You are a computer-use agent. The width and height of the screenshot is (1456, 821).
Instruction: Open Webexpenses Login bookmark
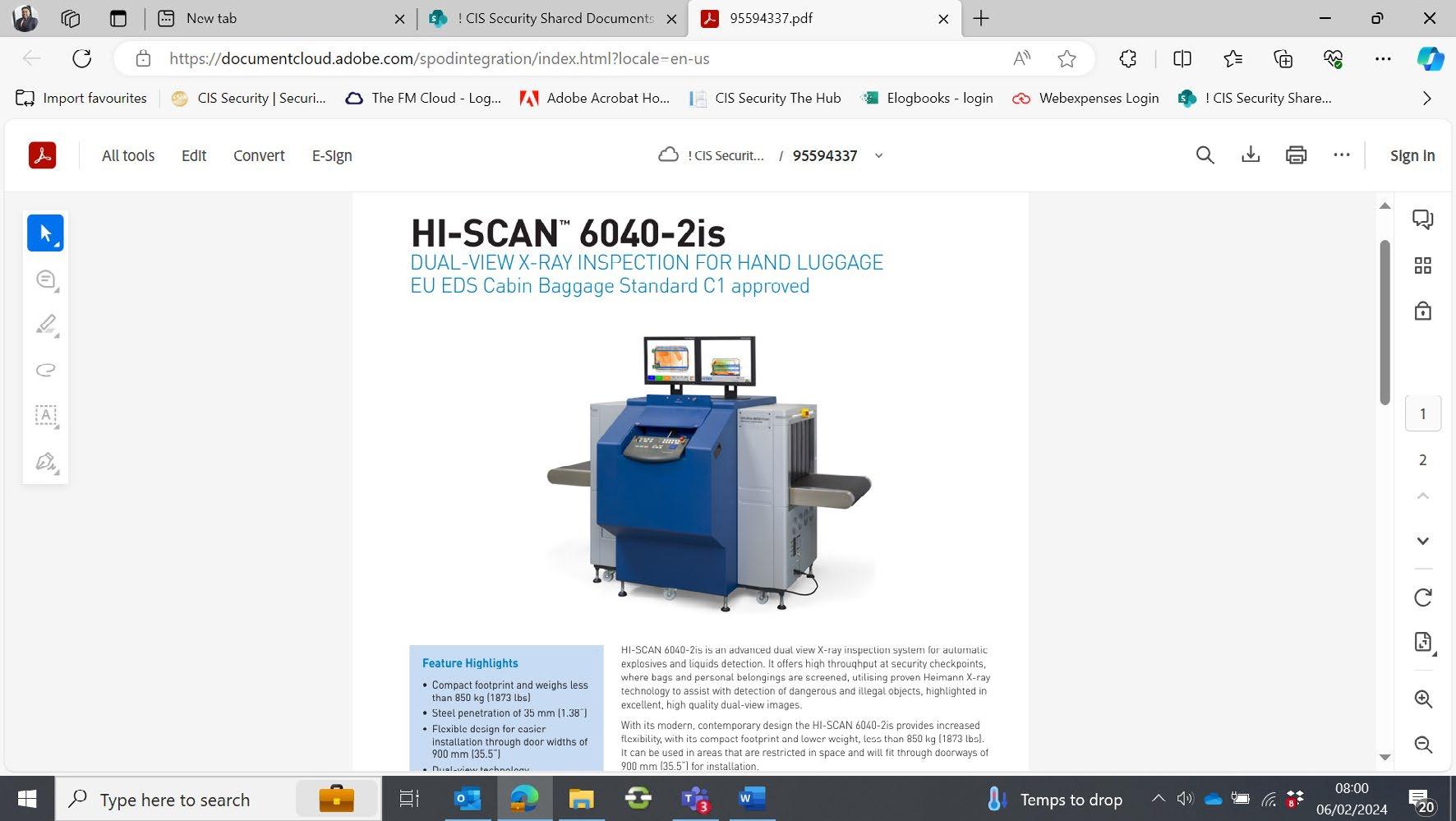click(1085, 98)
